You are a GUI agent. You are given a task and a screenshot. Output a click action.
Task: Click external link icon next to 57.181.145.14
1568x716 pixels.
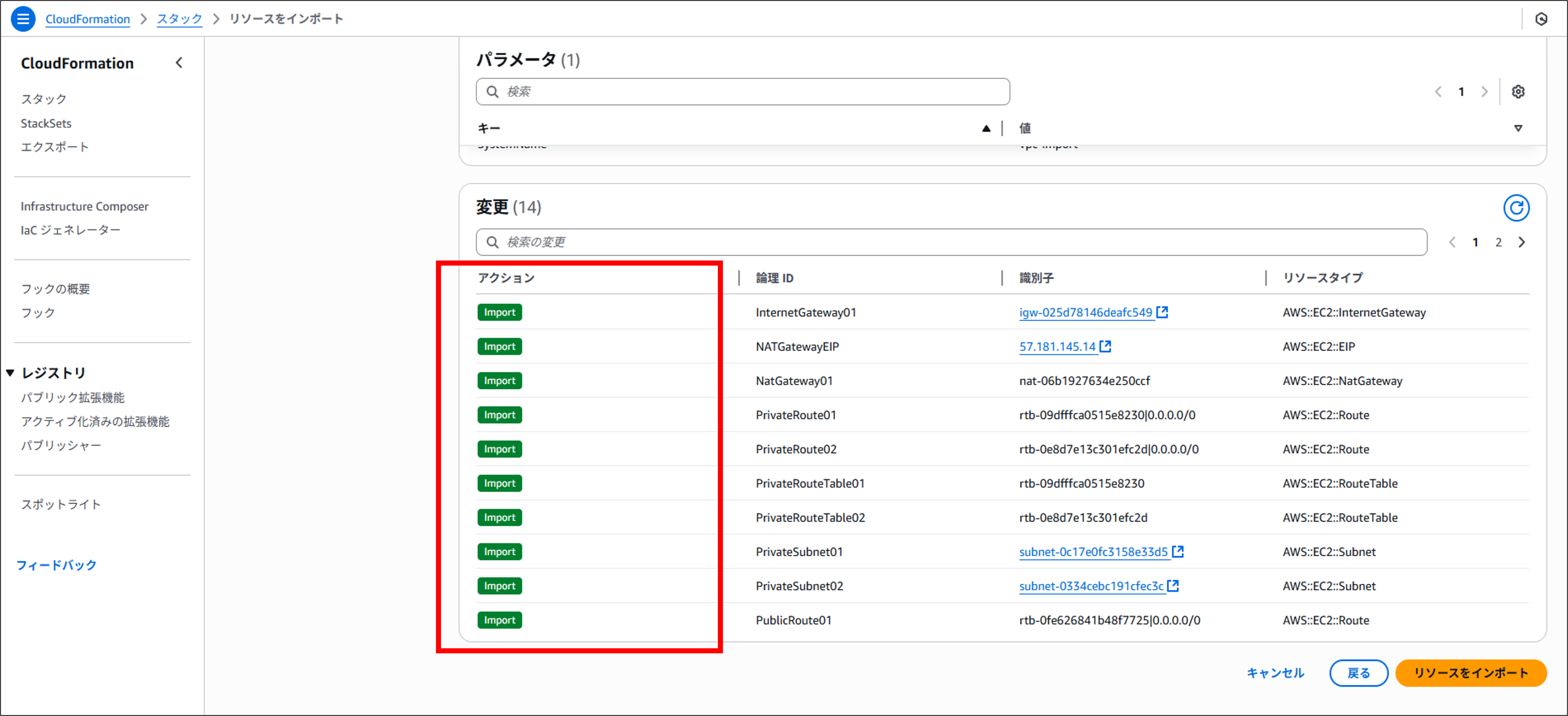pos(1105,346)
